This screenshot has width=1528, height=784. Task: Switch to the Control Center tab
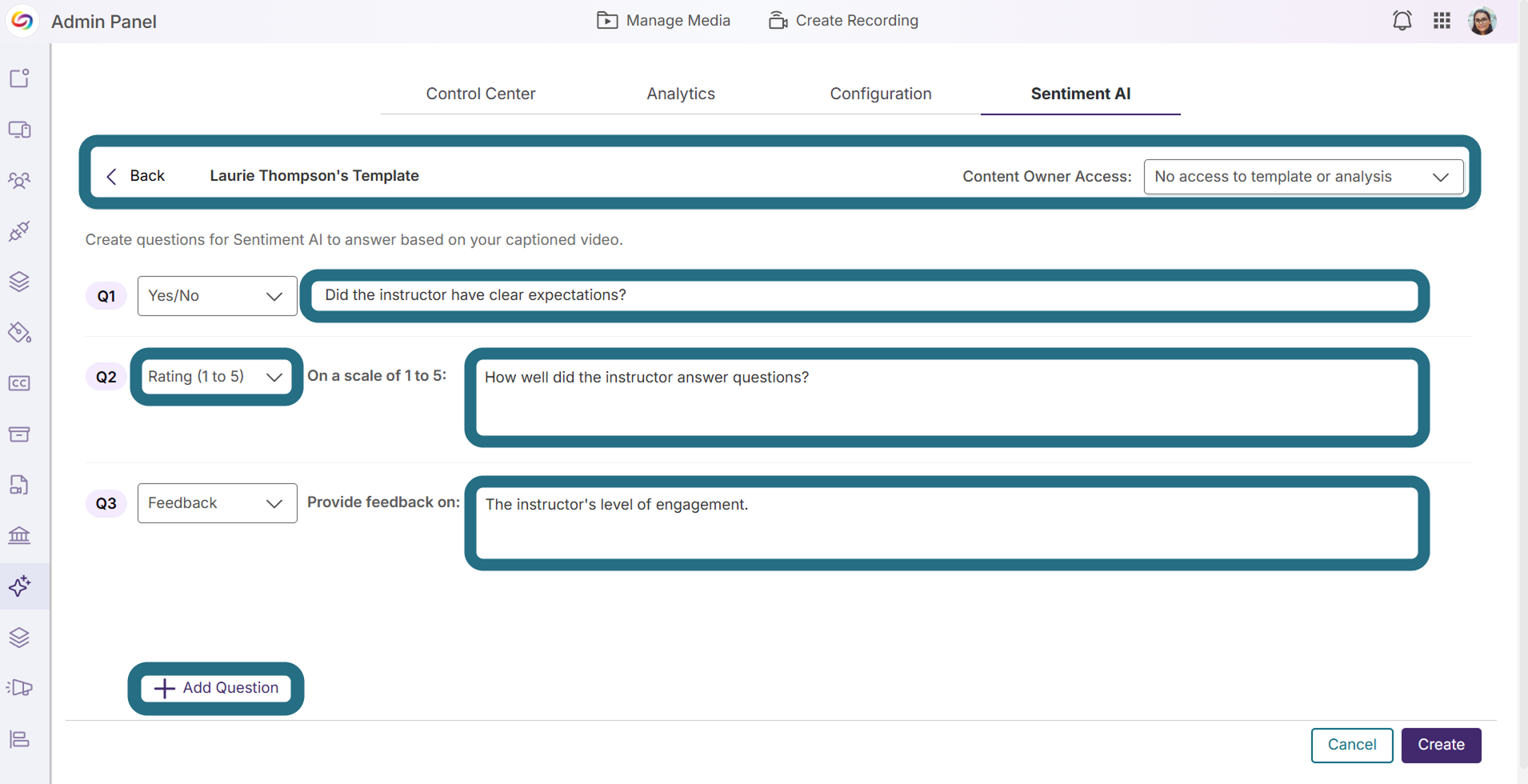[481, 94]
